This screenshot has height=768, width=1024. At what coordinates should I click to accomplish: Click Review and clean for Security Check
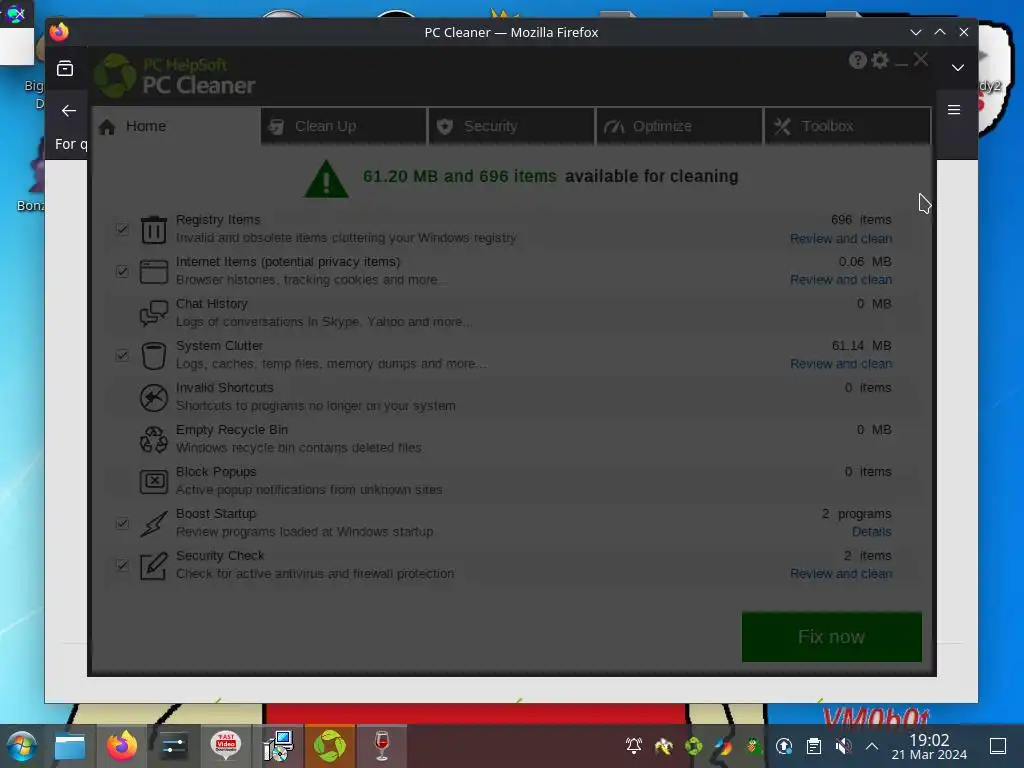(840, 573)
